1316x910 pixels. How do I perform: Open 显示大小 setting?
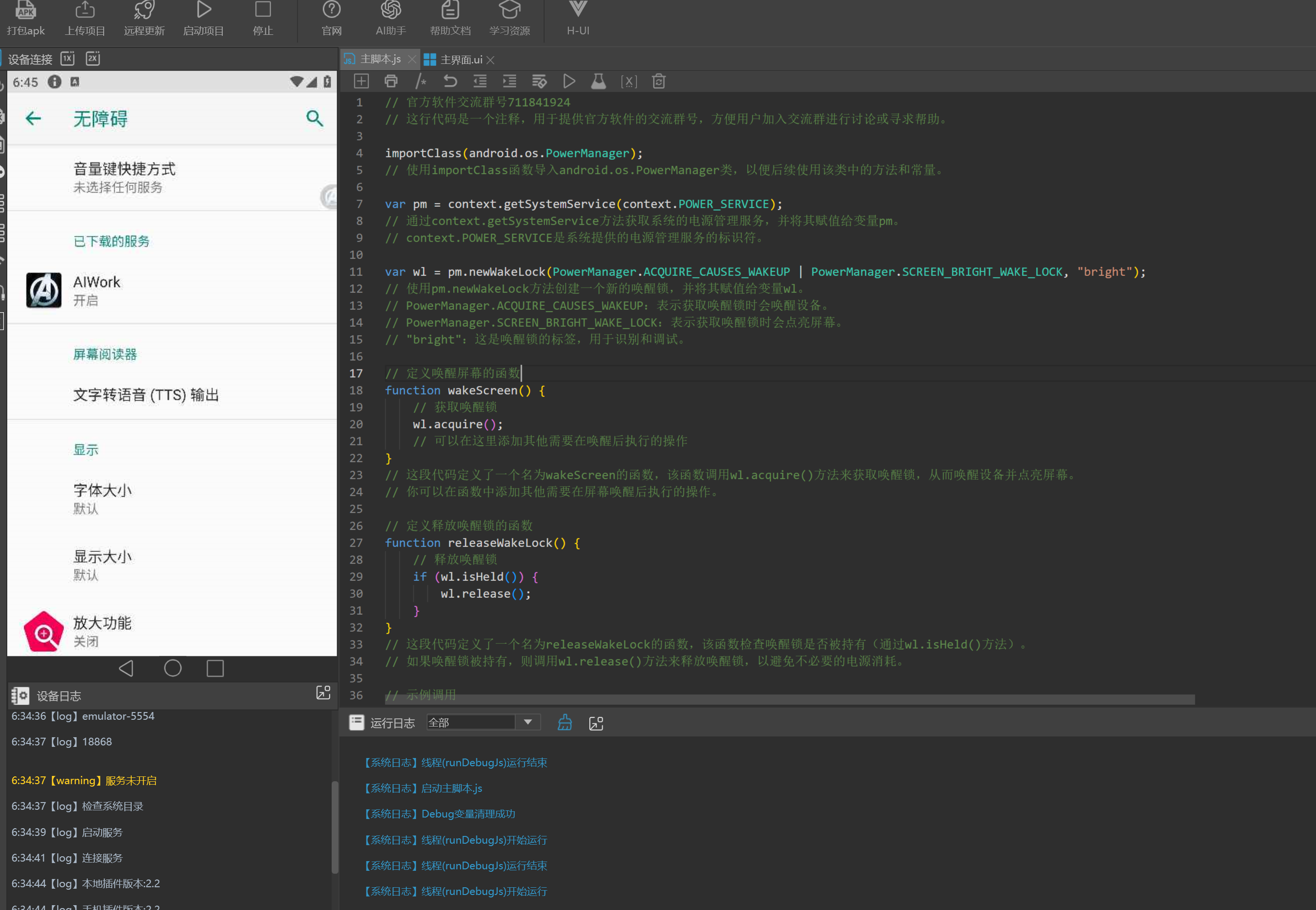pyautogui.click(x=171, y=565)
